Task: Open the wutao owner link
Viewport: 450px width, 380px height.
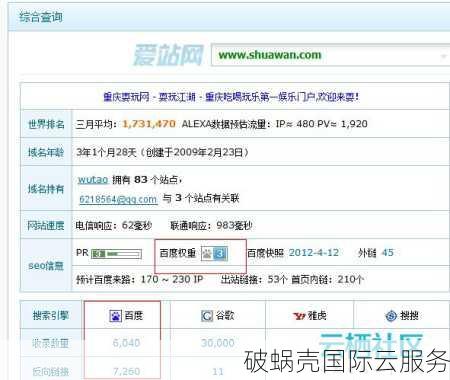Action: (93, 180)
